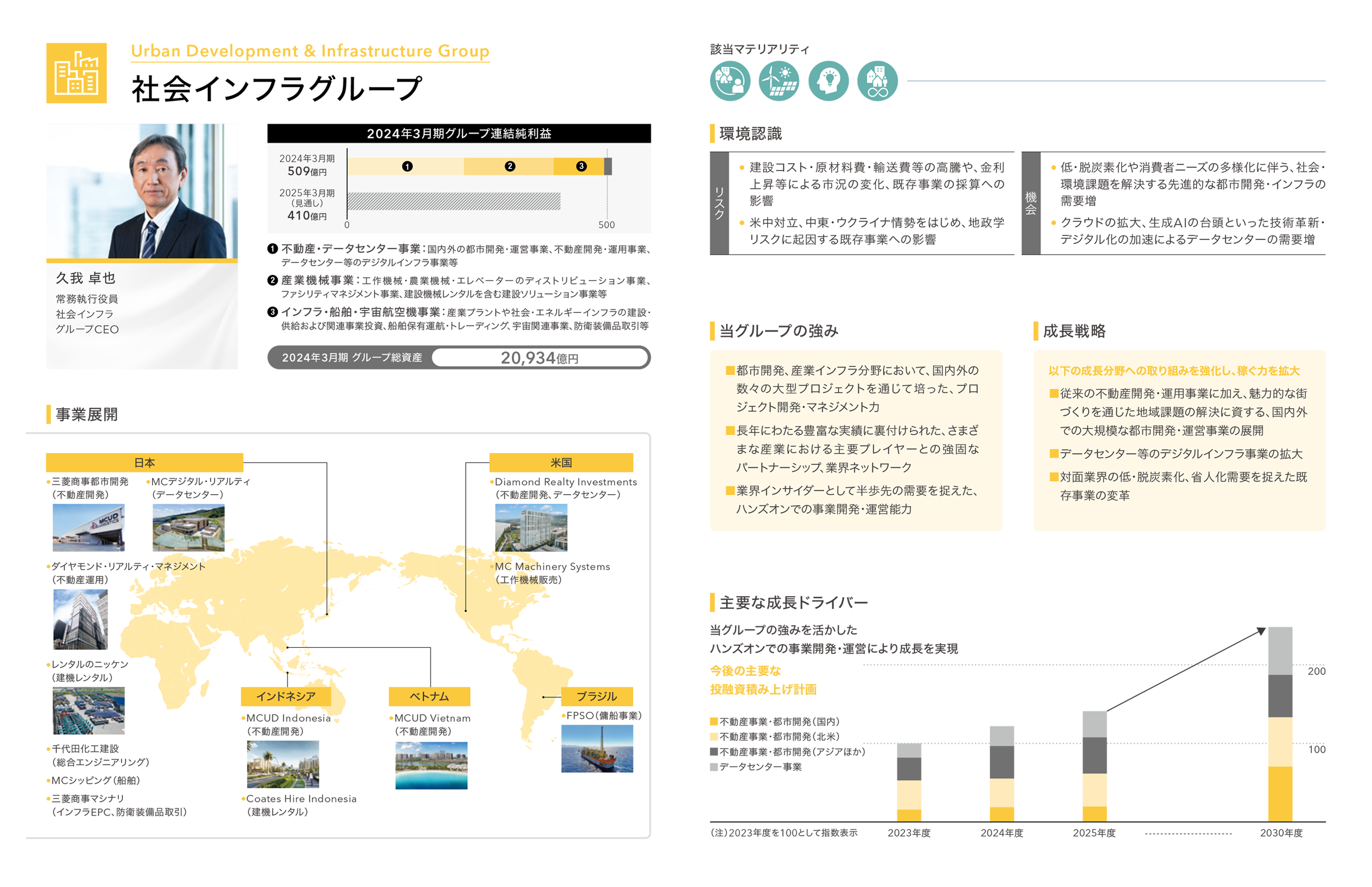Click the Coates Hire Indonesia entry
Viewport: 1372px width, 887px height.
[x=301, y=798]
